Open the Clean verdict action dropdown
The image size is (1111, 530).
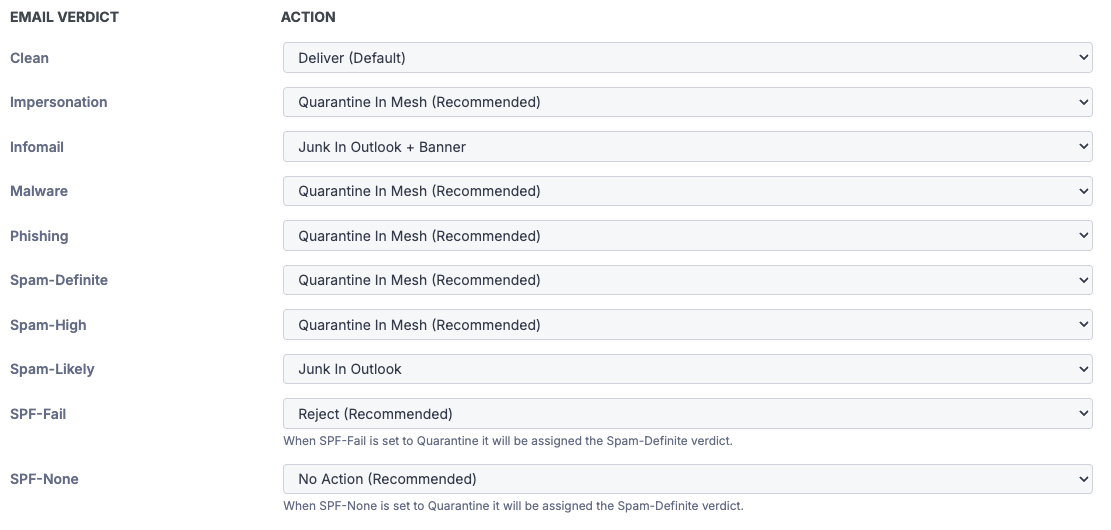[x=687, y=58]
